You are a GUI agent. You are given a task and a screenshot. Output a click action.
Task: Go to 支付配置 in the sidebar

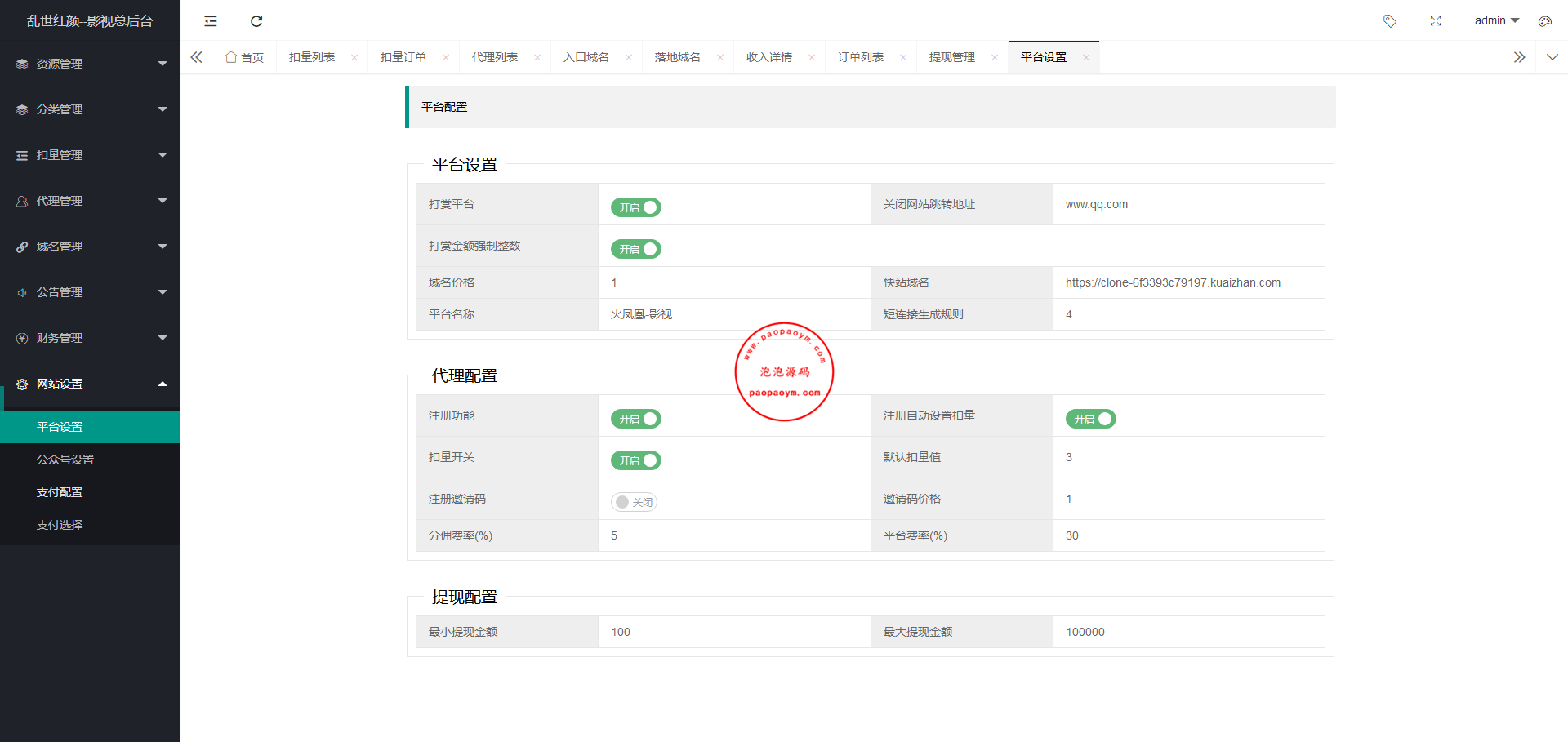tap(60, 492)
